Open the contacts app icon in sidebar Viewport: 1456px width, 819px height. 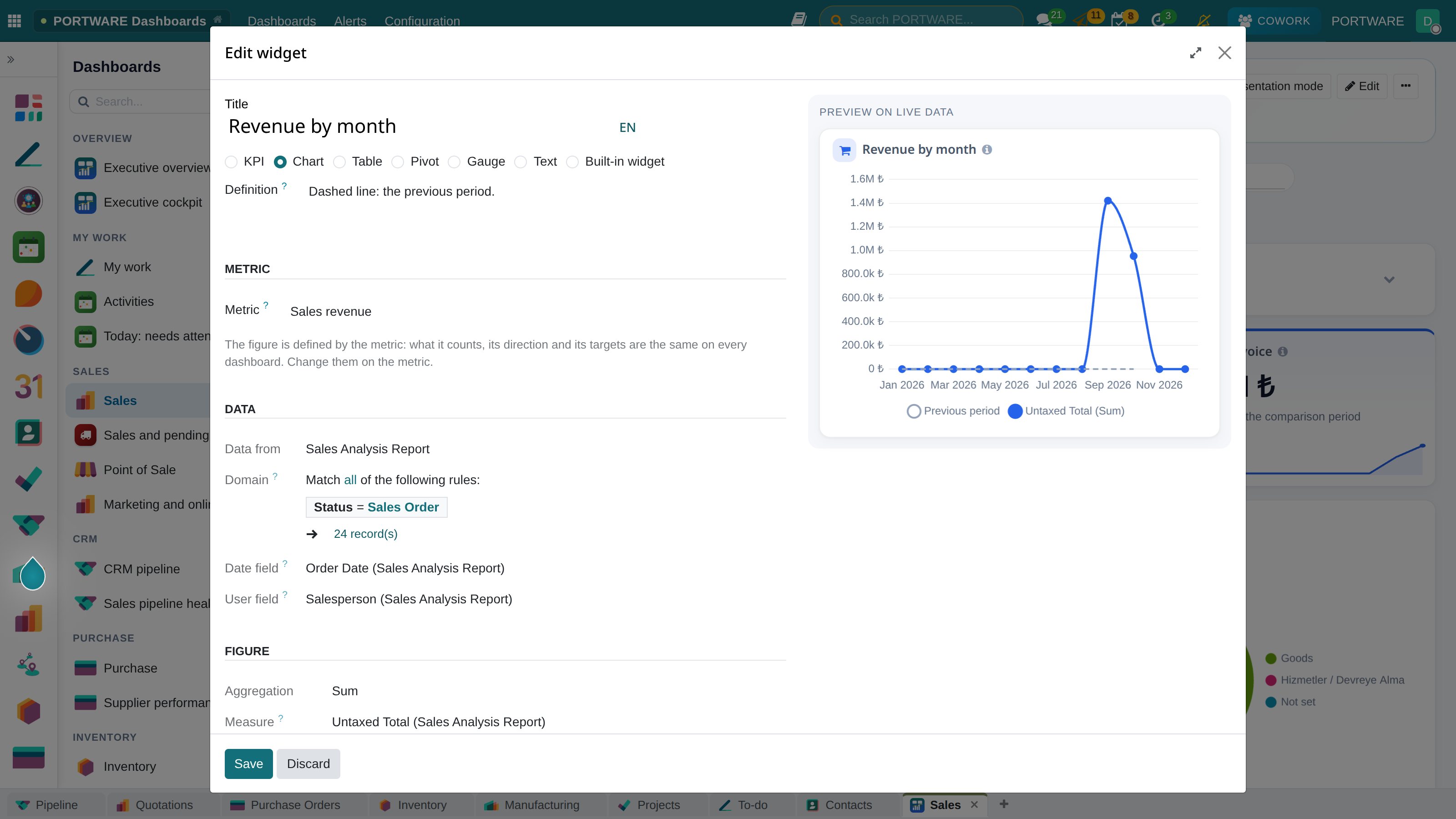pyautogui.click(x=28, y=433)
